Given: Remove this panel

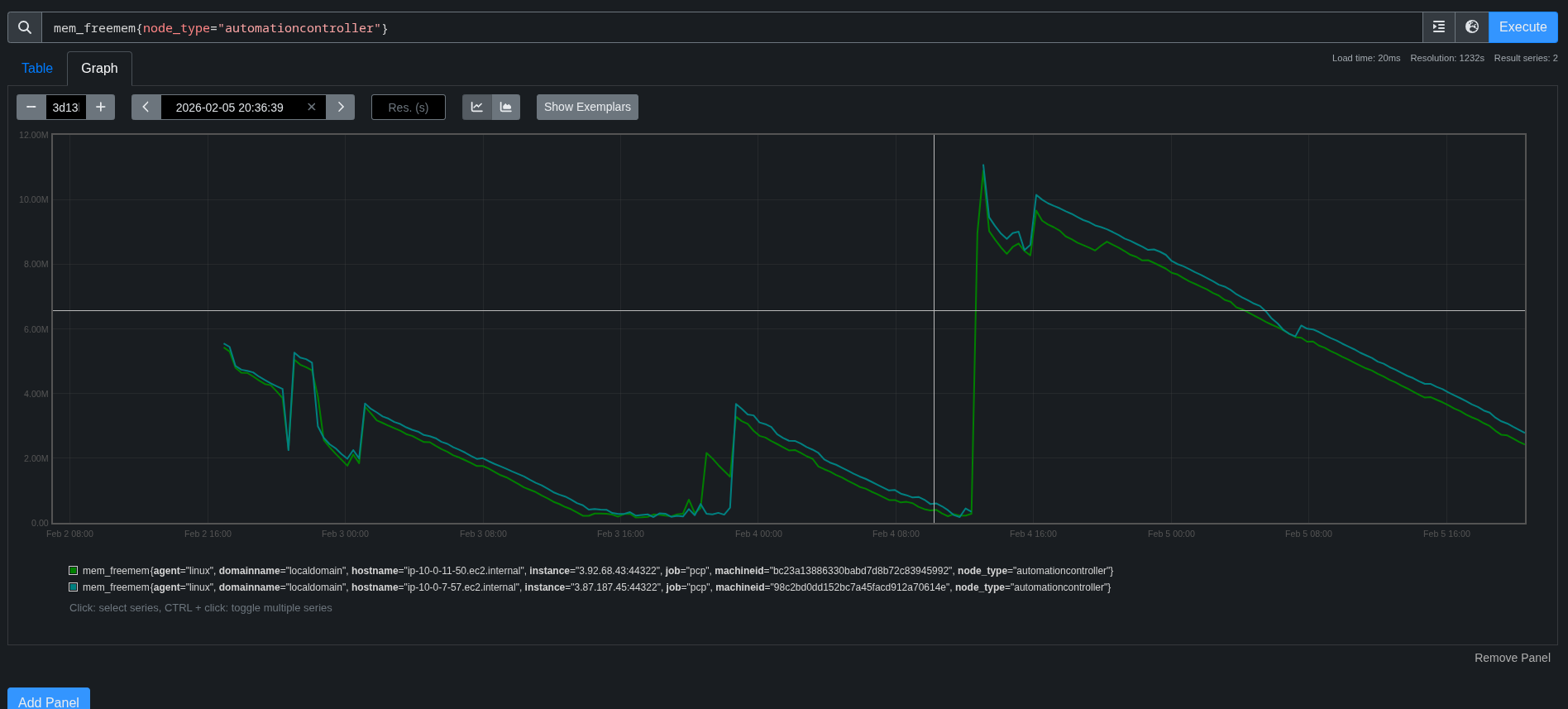Looking at the screenshot, I should (x=1513, y=658).
